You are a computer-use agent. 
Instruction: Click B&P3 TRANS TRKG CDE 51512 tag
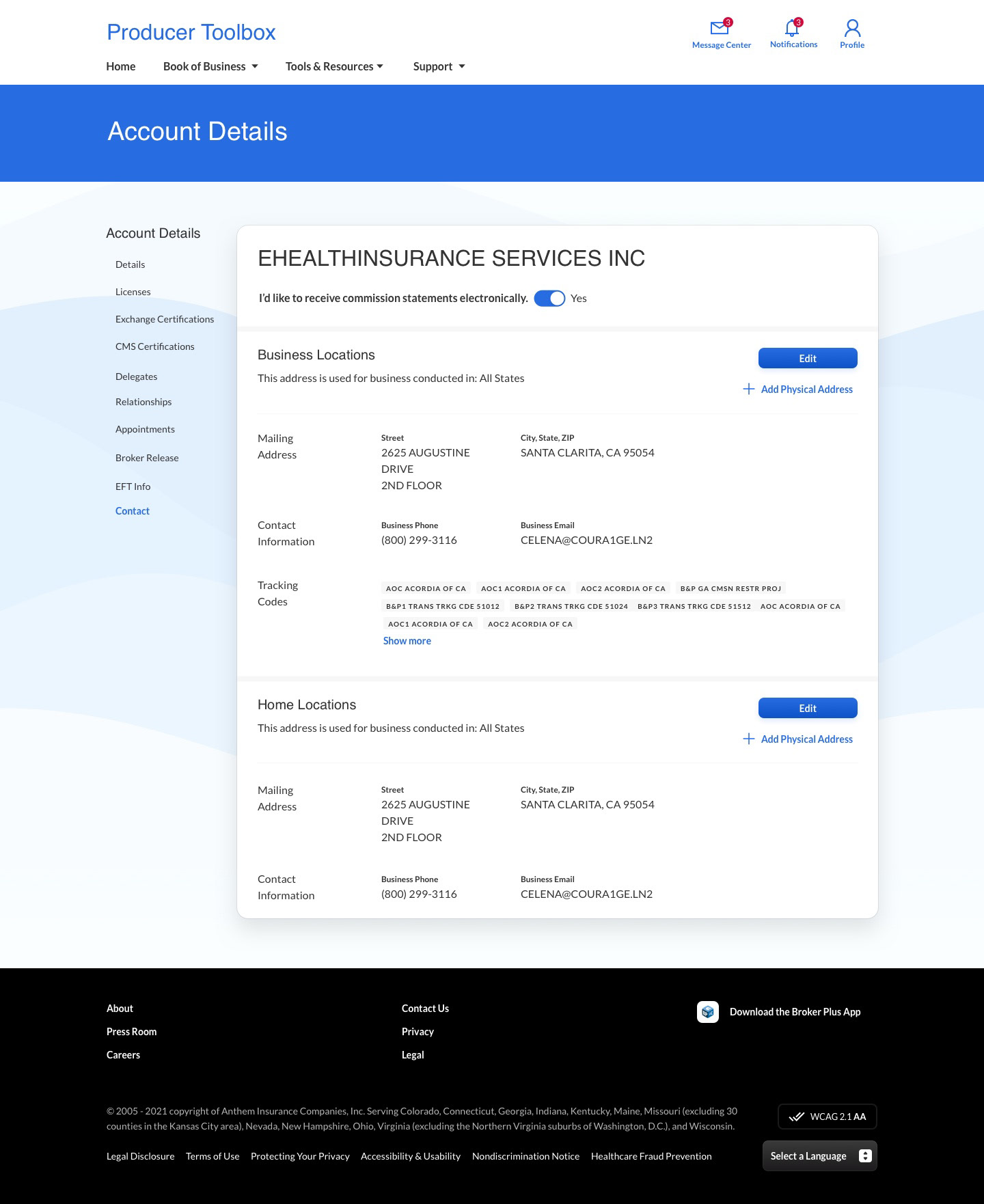(694, 606)
